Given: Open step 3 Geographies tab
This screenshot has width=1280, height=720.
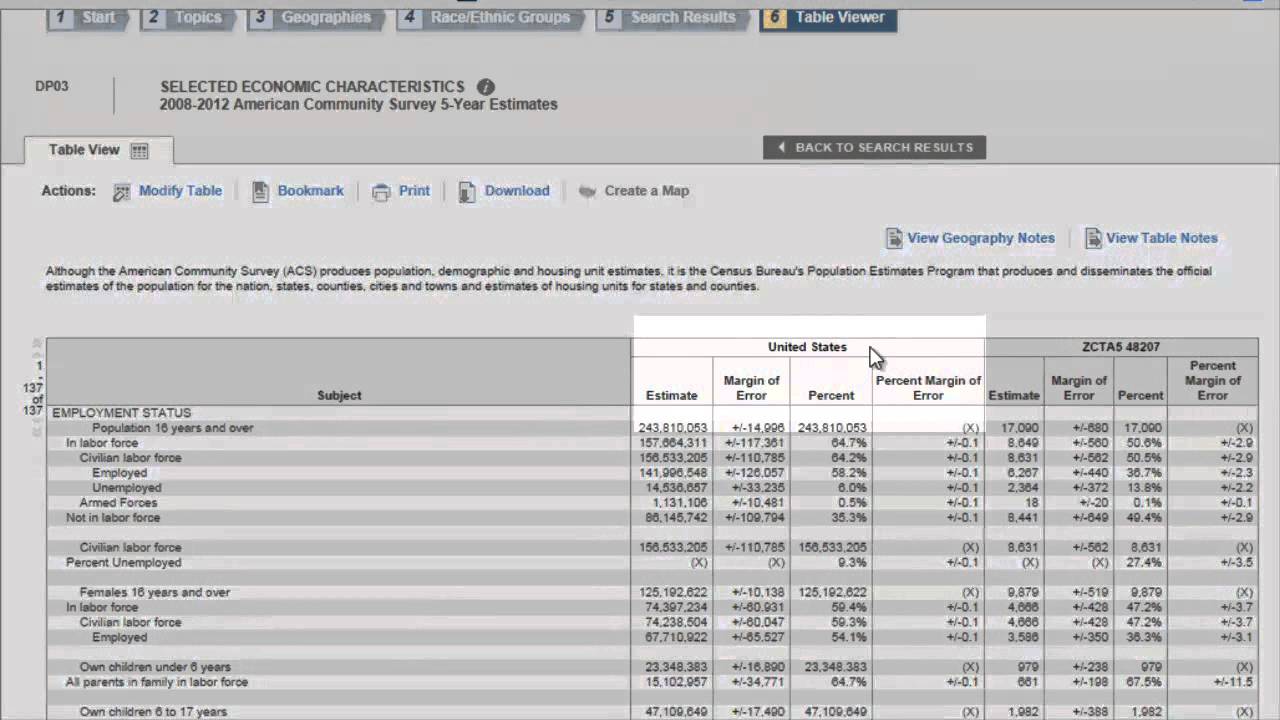Looking at the screenshot, I should (x=315, y=17).
